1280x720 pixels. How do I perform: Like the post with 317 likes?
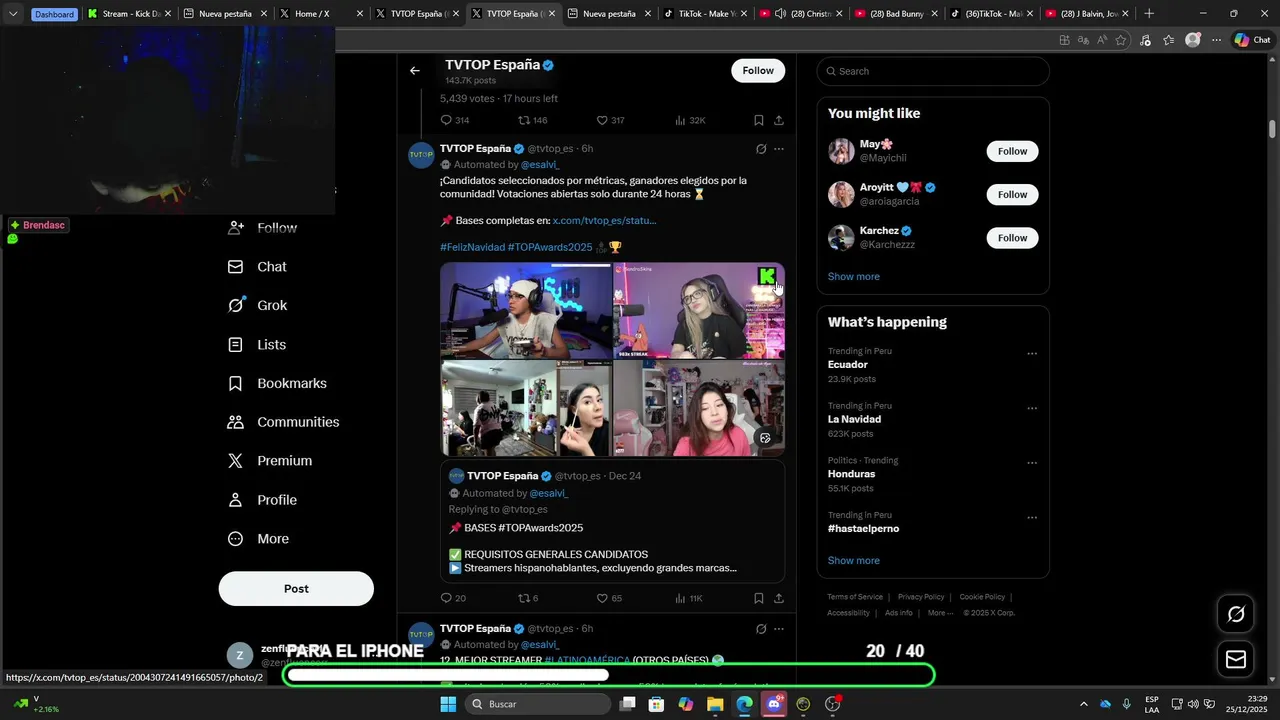tap(610, 120)
